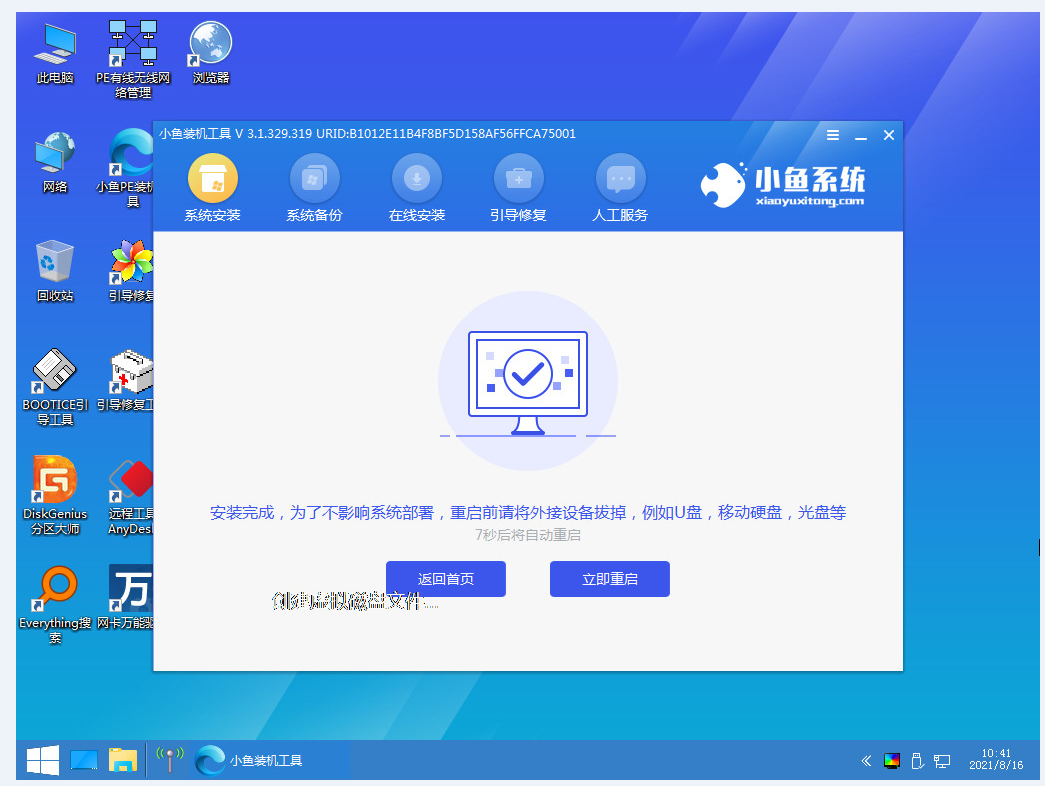Open the 系统备份 backup section
This screenshot has width=1045, height=786.
click(x=315, y=188)
